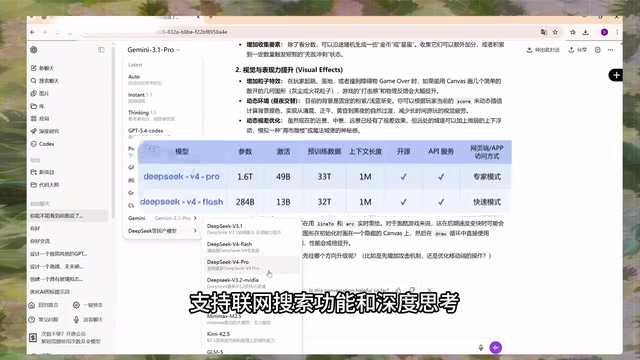Click the black plus button on right edge
The width and height of the screenshot is (640, 360).
coord(616,76)
